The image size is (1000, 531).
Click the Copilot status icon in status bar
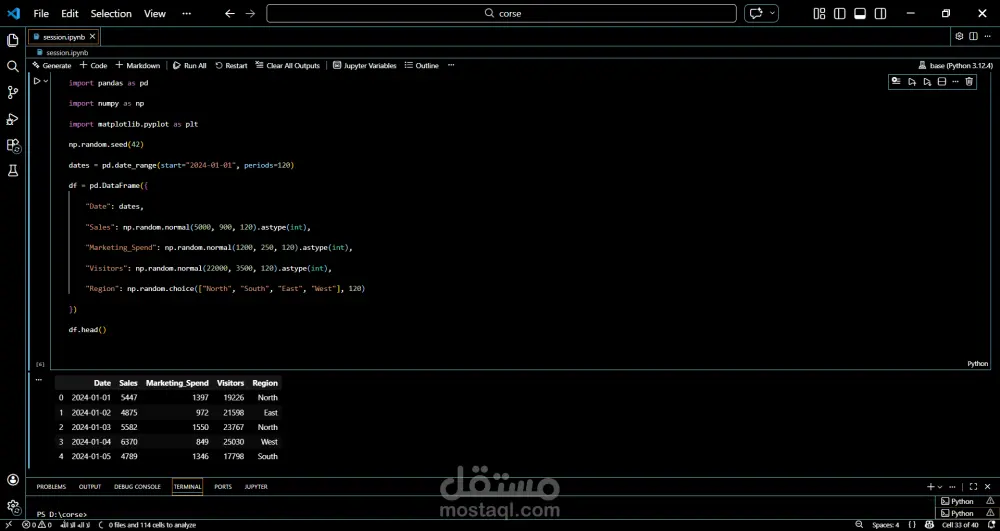(930, 525)
